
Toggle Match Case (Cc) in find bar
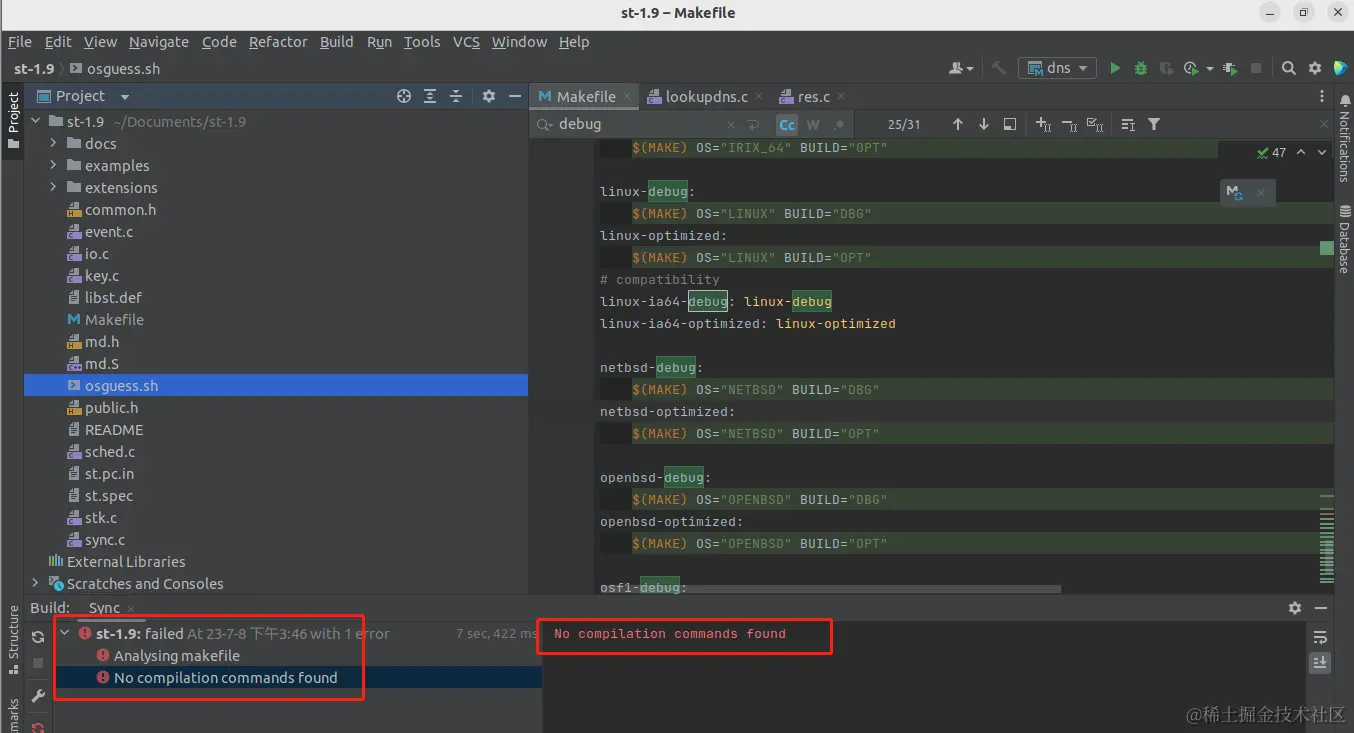tap(787, 124)
